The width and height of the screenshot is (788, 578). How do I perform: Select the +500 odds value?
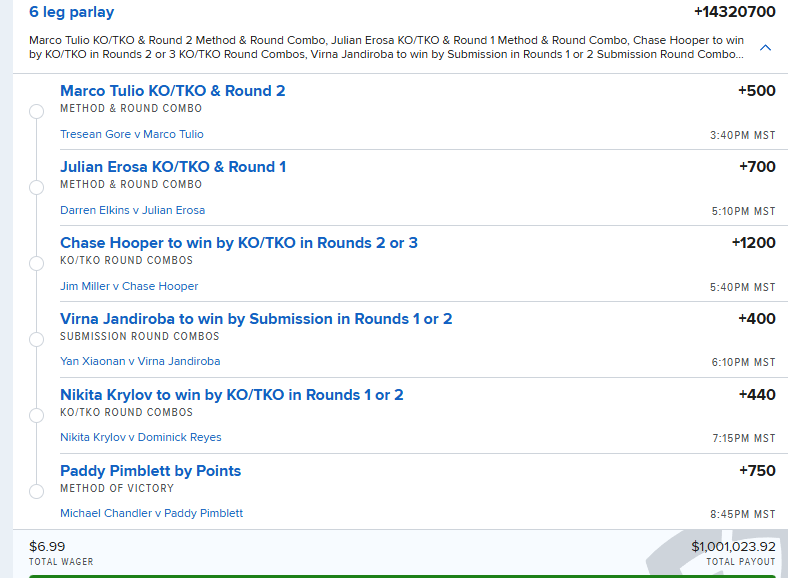coord(756,91)
